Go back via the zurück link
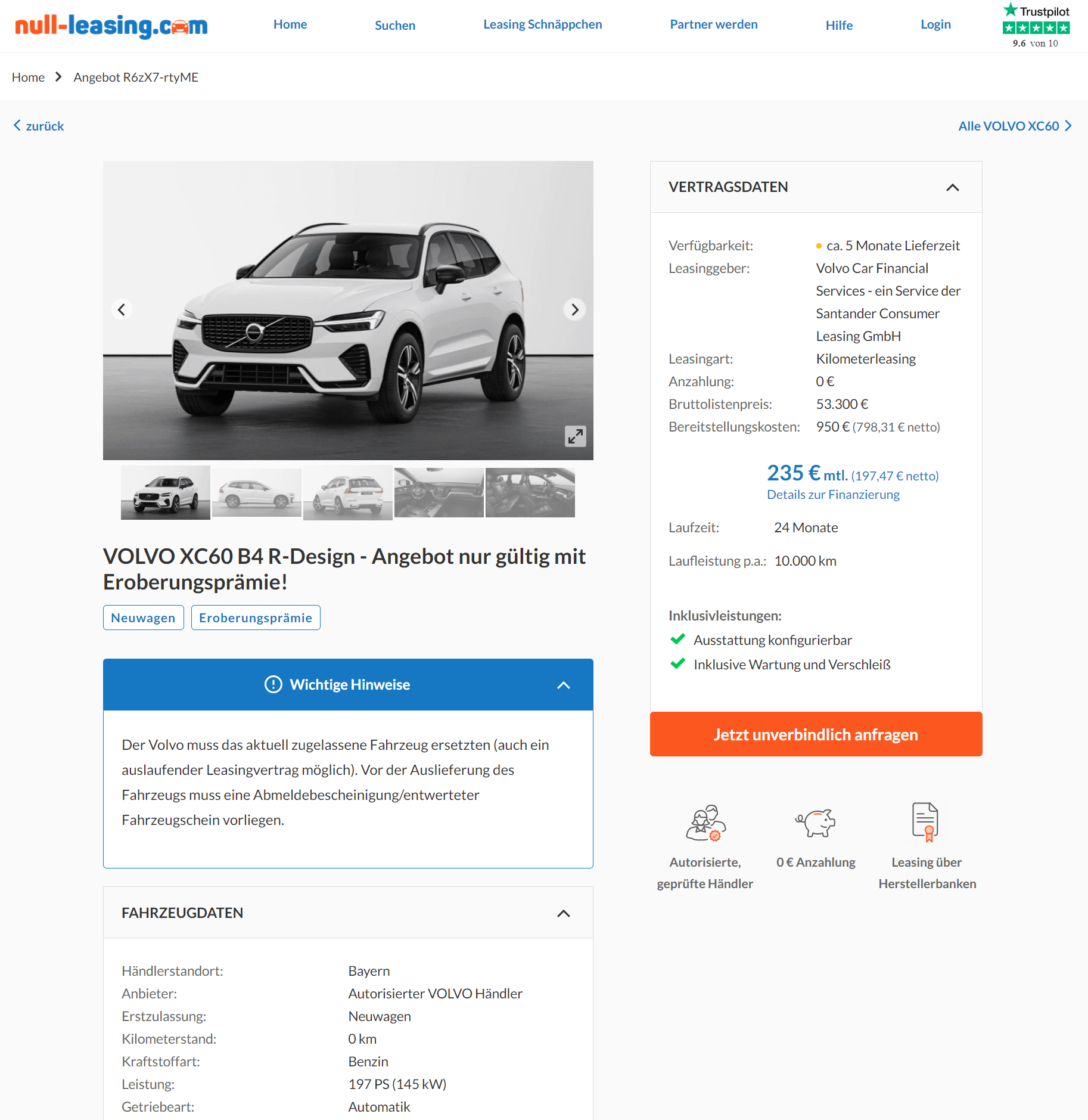Image resolution: width=1088 pixels, height=1120 pixels. coord(39,126)
